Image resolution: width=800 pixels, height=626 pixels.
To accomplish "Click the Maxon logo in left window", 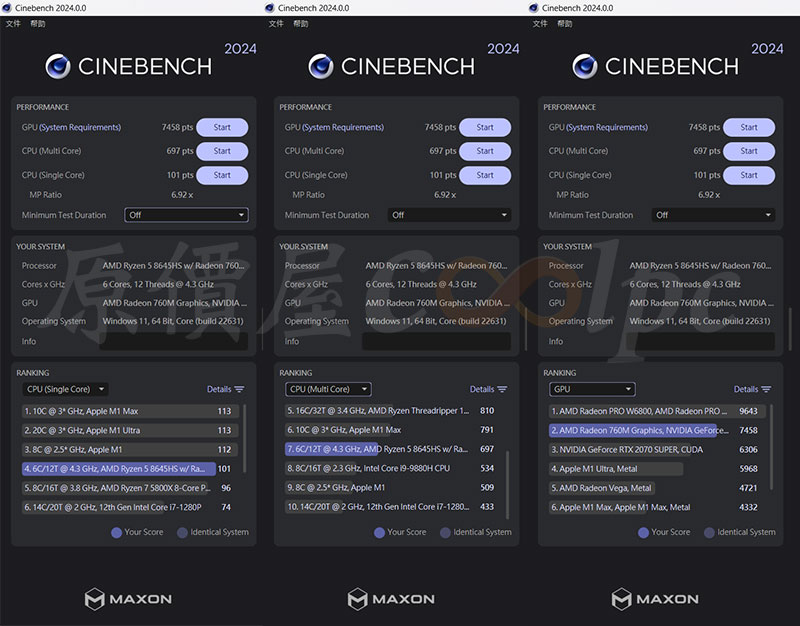I will [128, 599].
